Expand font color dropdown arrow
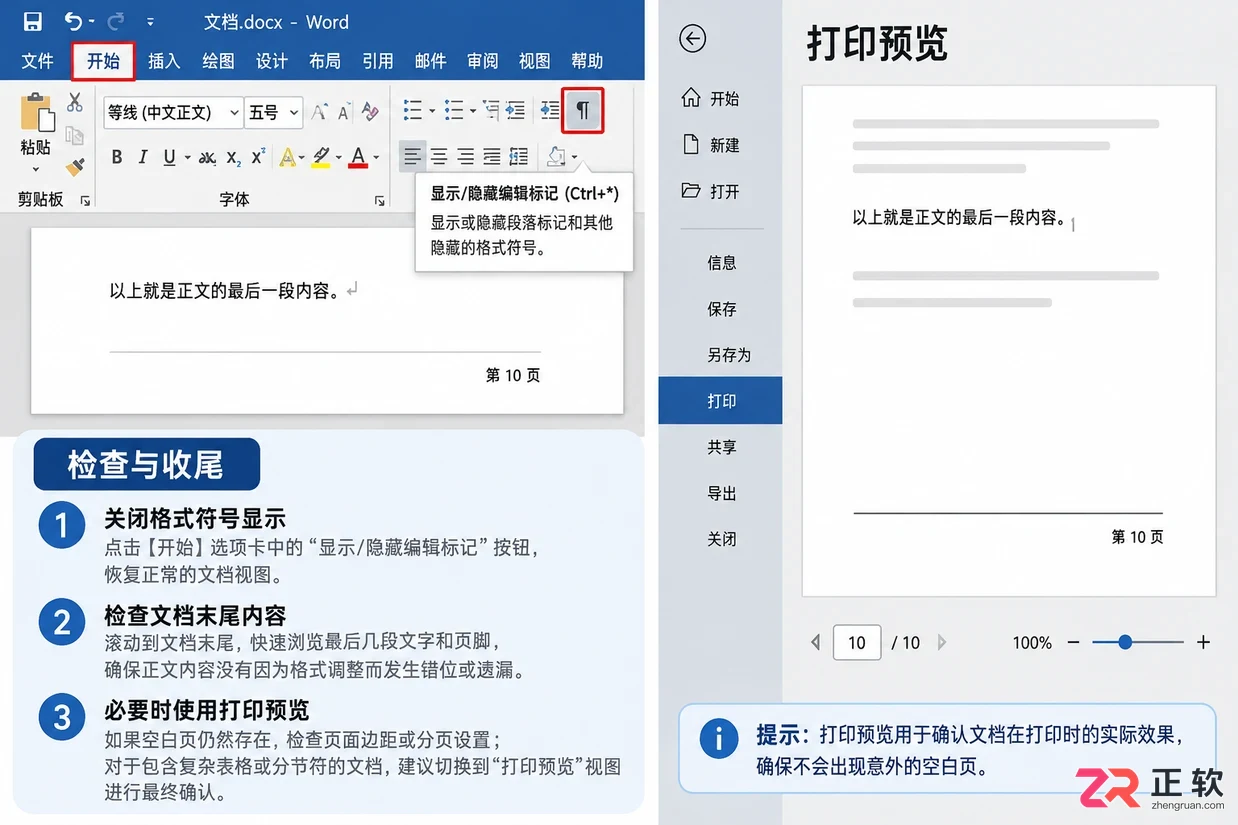This screenshot has width=1238, height=825. pos(376,157)
